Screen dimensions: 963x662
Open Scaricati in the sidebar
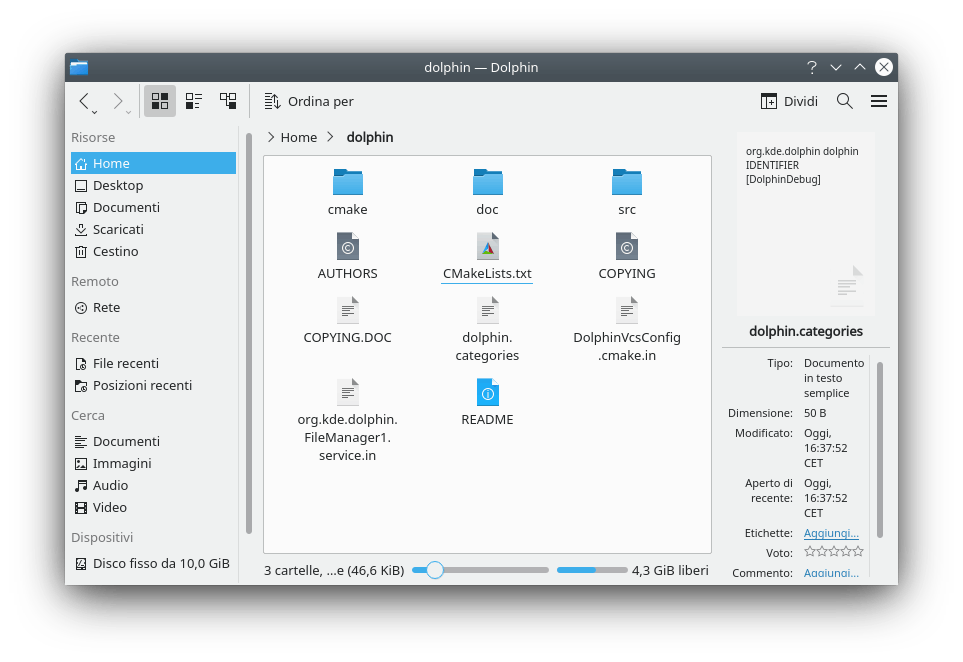(118, 229)
